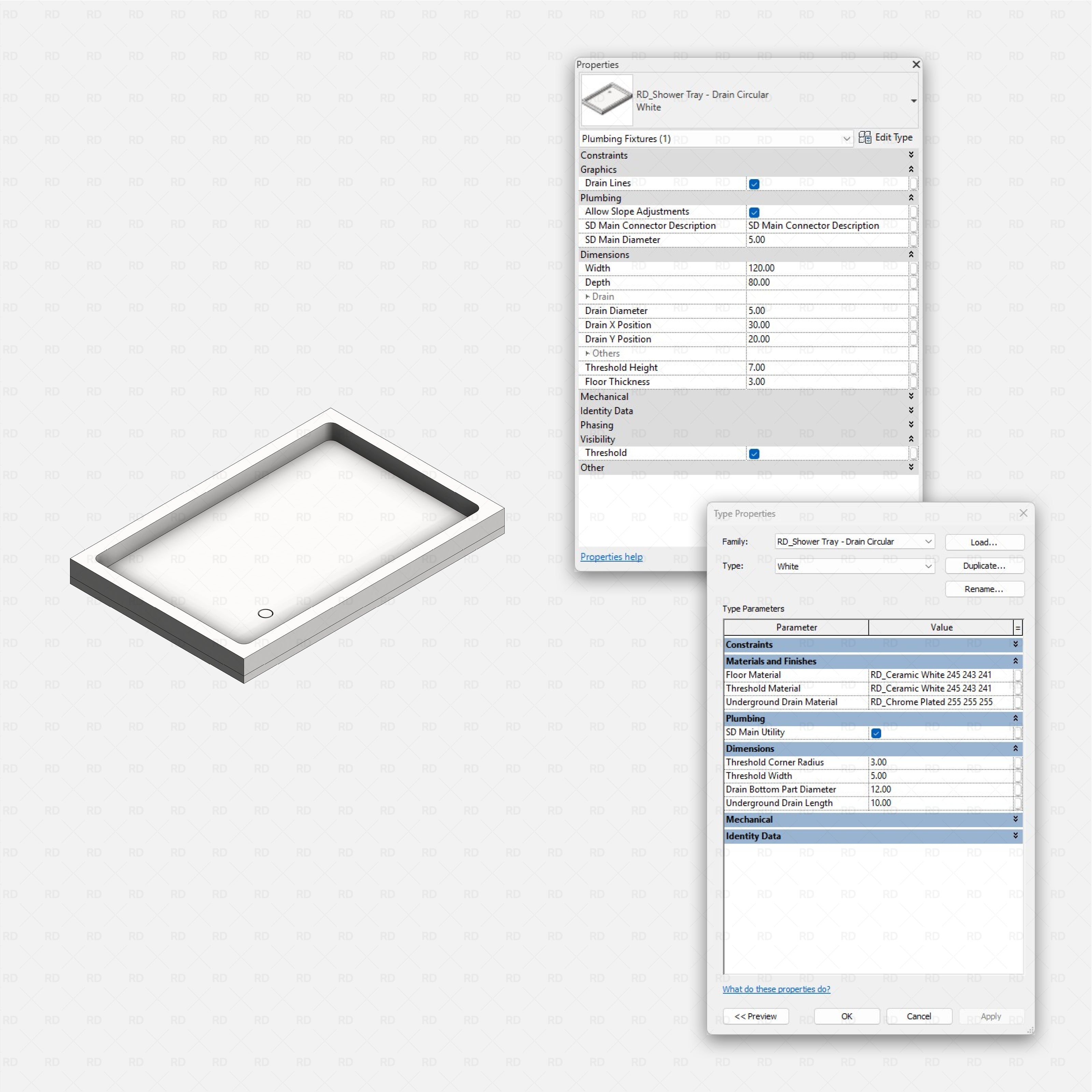1092x1092 pixels.
Task: Collapse Materials and Finishes group
Action: tap(1015, 661)
